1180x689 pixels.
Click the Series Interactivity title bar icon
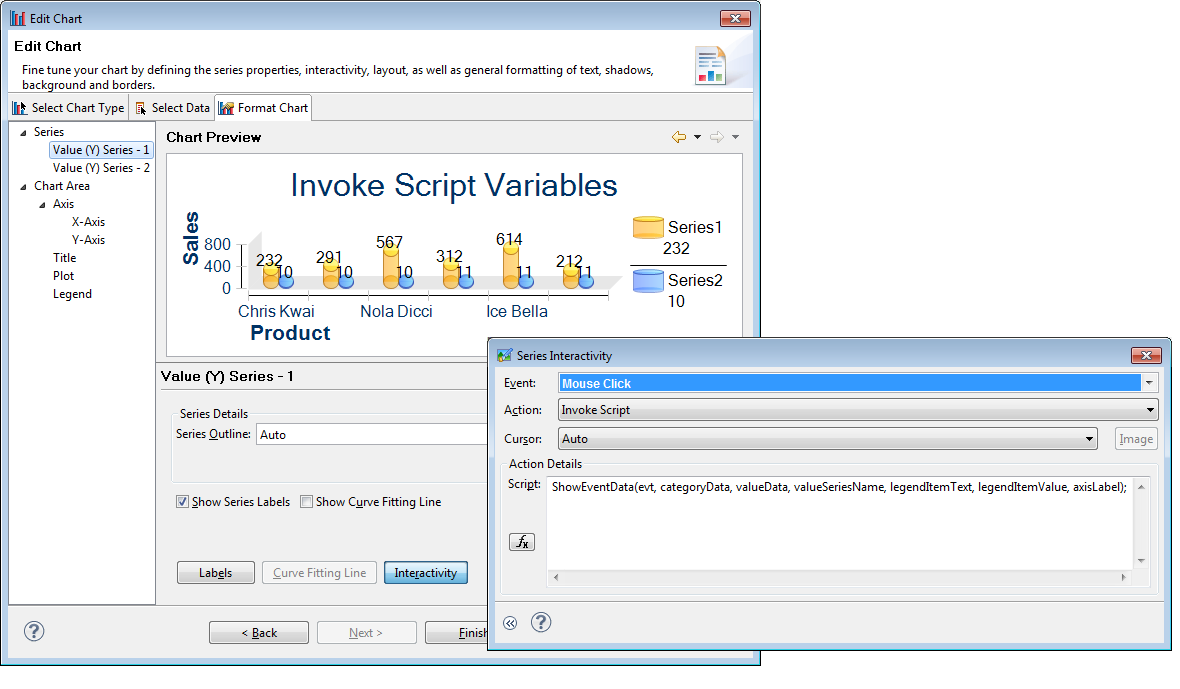click(505, 355)
